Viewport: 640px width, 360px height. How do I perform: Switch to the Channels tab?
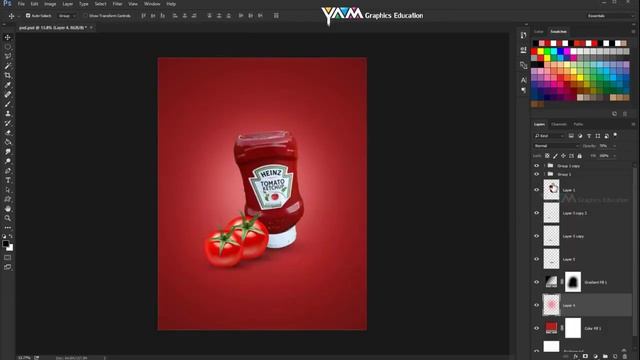pyautogui.click(x=559, y=124)
